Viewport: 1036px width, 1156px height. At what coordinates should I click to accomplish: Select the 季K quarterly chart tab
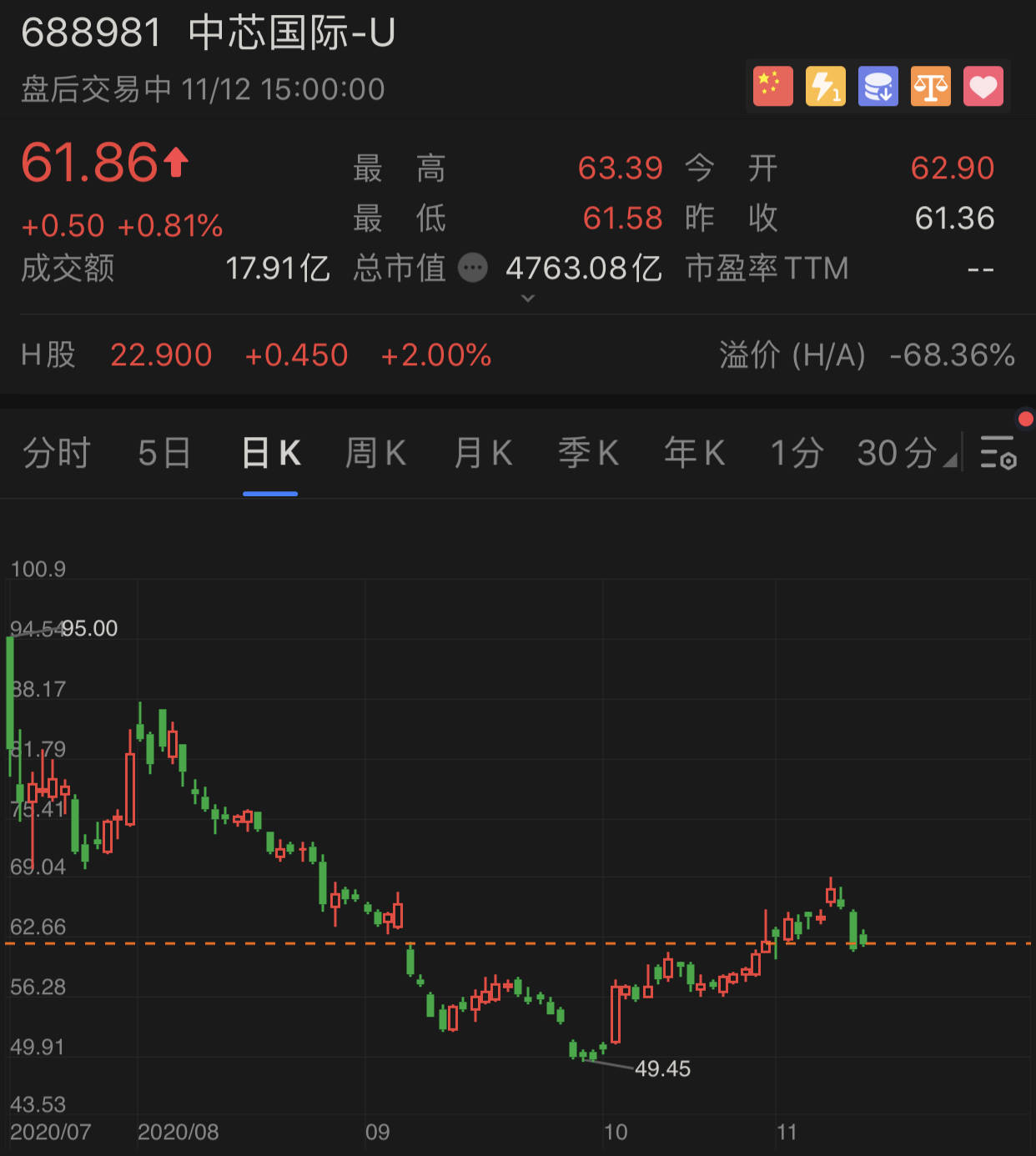pos(588,453)
